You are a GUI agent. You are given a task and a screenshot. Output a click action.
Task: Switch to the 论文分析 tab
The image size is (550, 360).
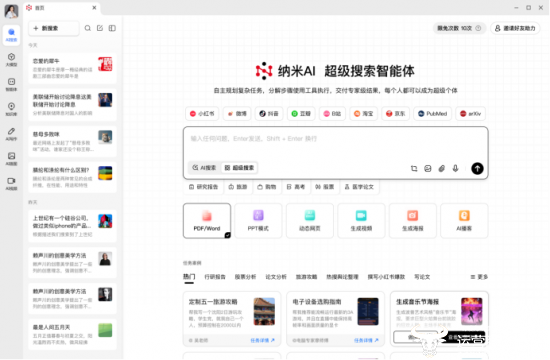pyautogui.click(x=276, y=277)
